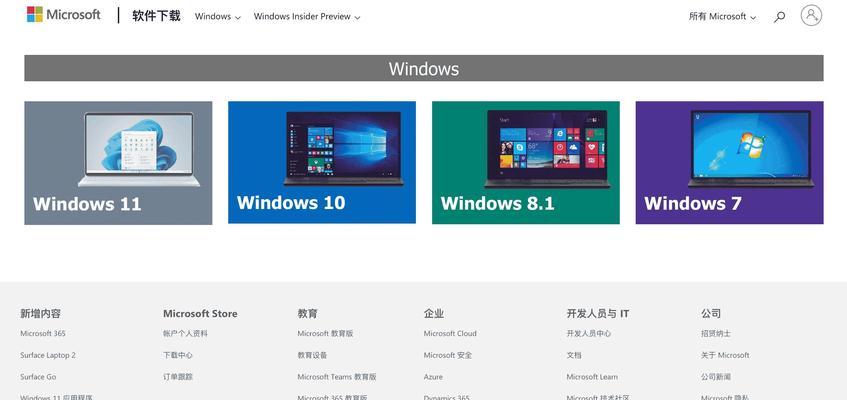
Task: Expand the Windows Insider Preview dropdown
Action: (x=307, y=17)
